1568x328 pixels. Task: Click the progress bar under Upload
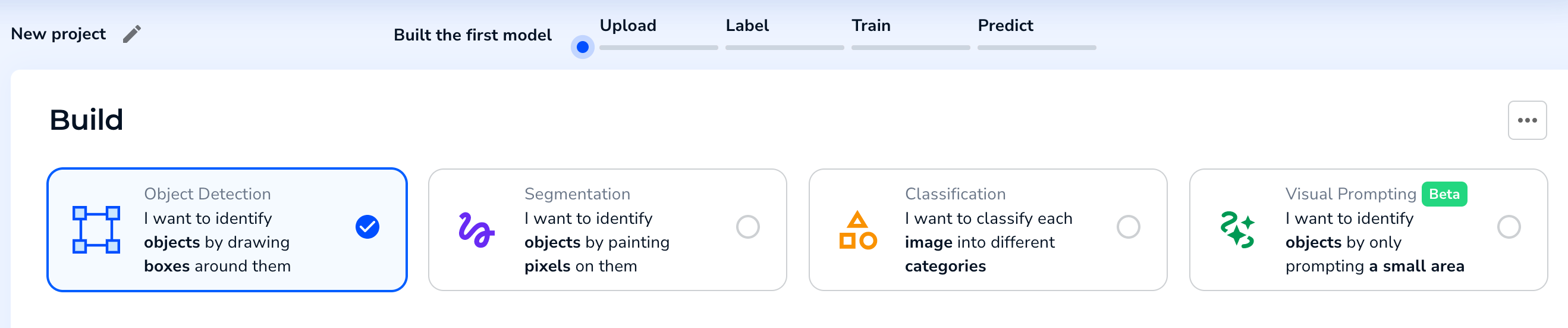659,47
